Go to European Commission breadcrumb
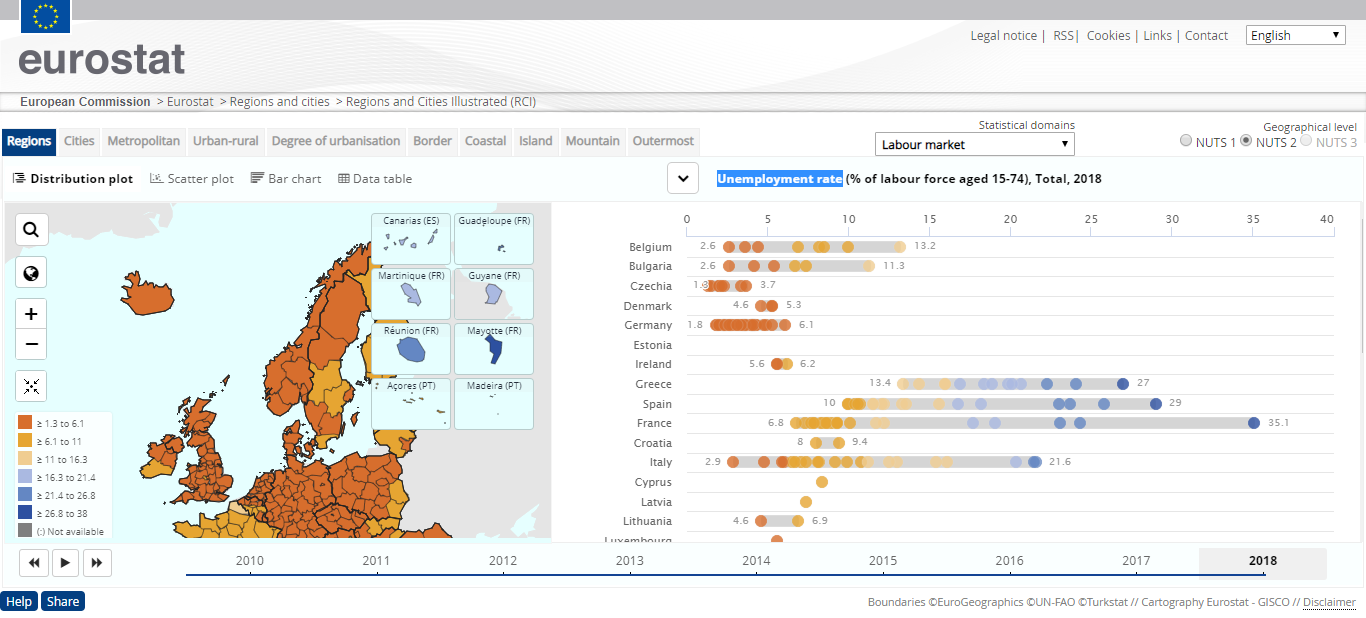This screenshot has width=1366, height=618. [x=86, y=101]
